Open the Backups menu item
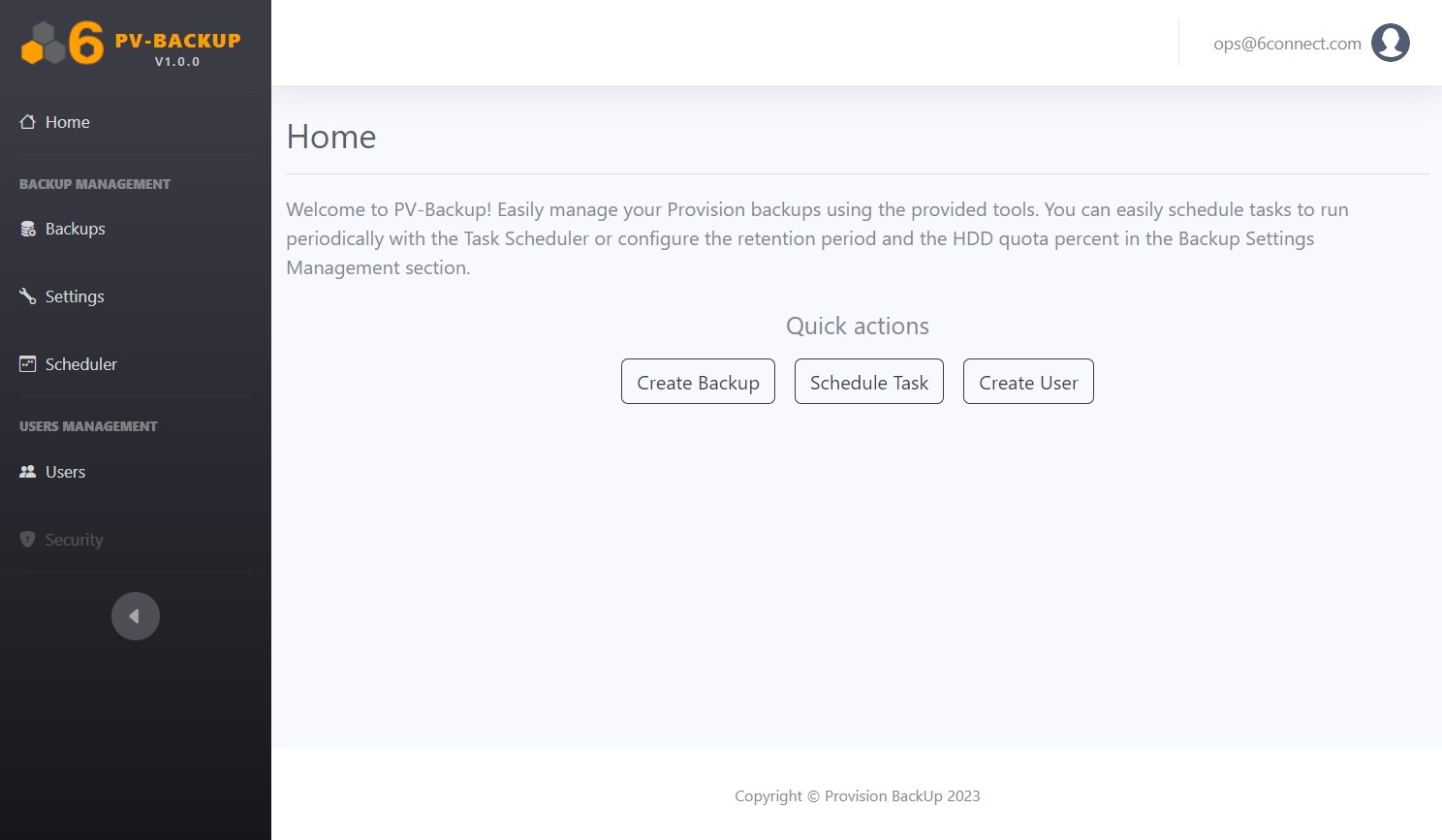 (x=75, y=229)
